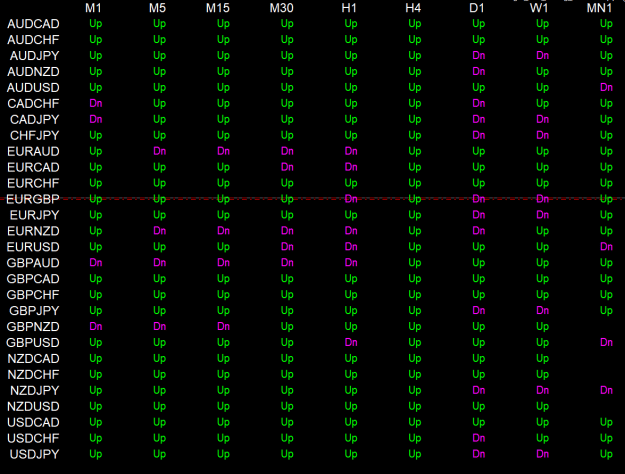Image resolution: width=625 pixels, height=474 pixels.
Task: Select the GBPNZD symbol label
Action: click(33, 326)
